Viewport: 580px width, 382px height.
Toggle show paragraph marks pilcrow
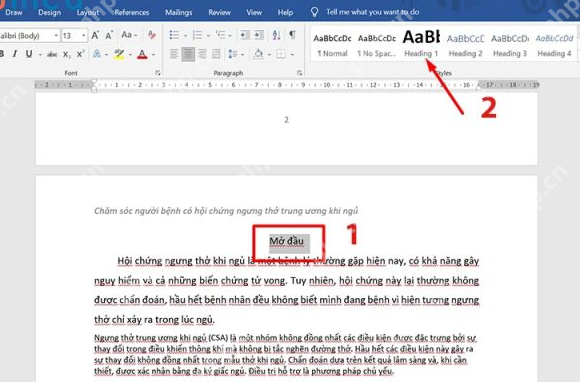(x=292, y=35)
